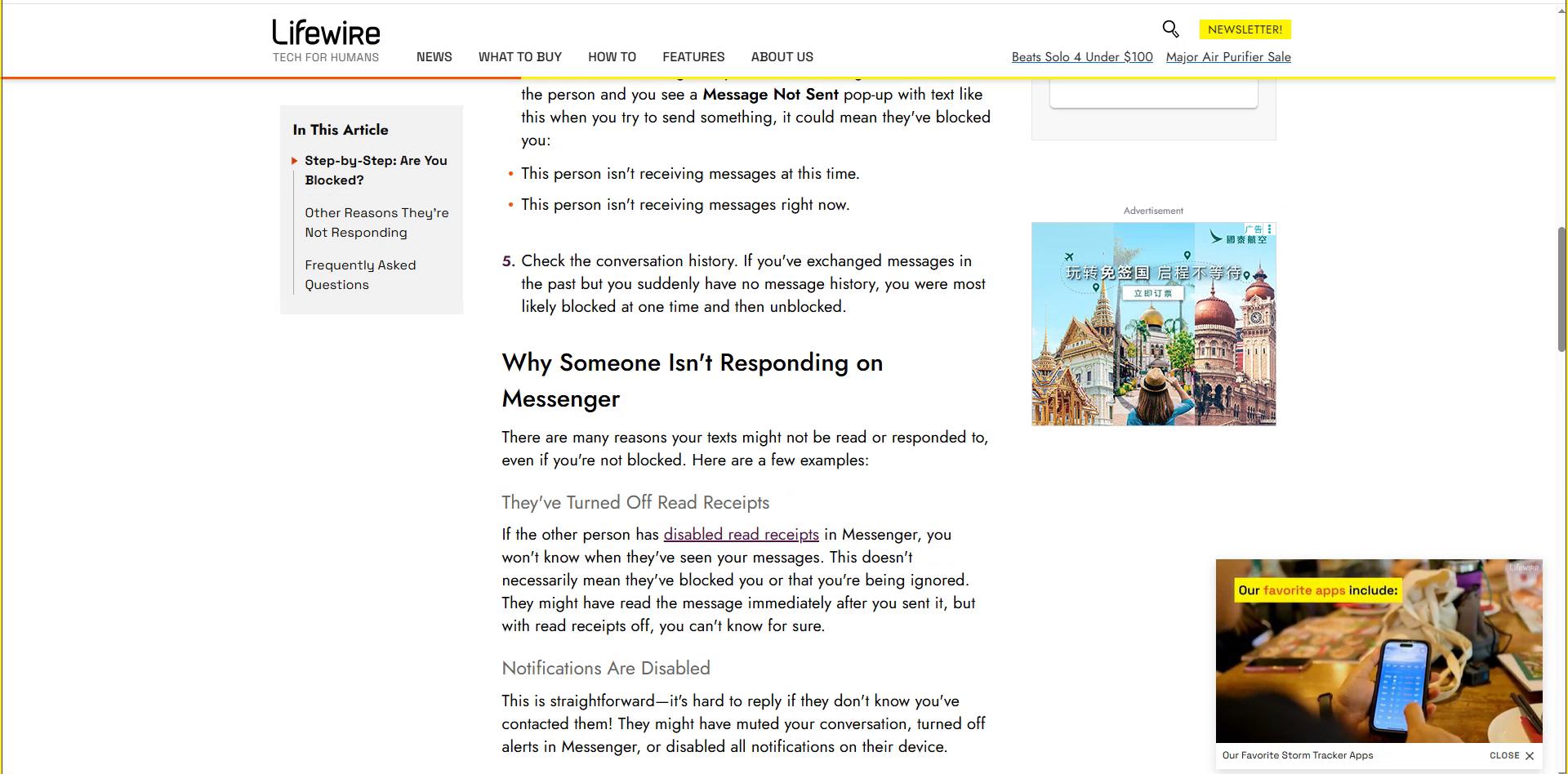Viewport: 1568px width, 774px height.
Task: Click the yellow NEWSLETTER! button
Action: coord(1245,29)
